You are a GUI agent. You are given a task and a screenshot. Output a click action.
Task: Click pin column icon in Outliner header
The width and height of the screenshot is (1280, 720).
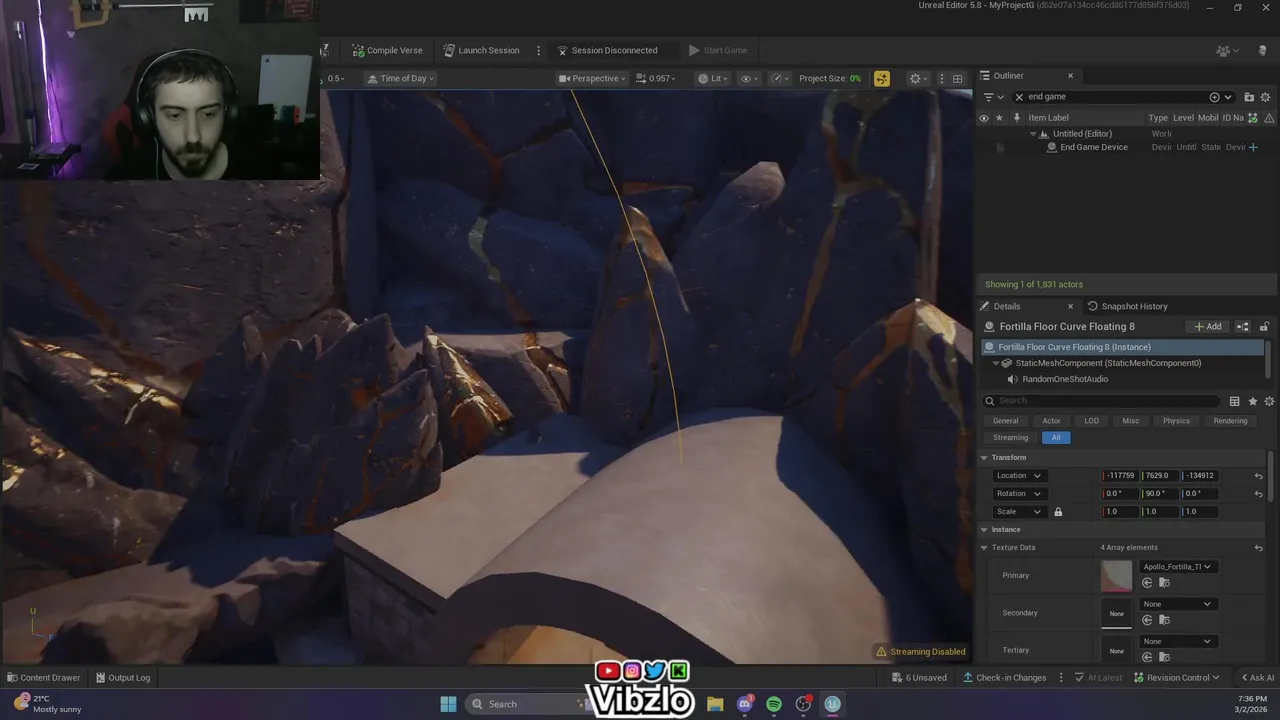coord(1016,118)
